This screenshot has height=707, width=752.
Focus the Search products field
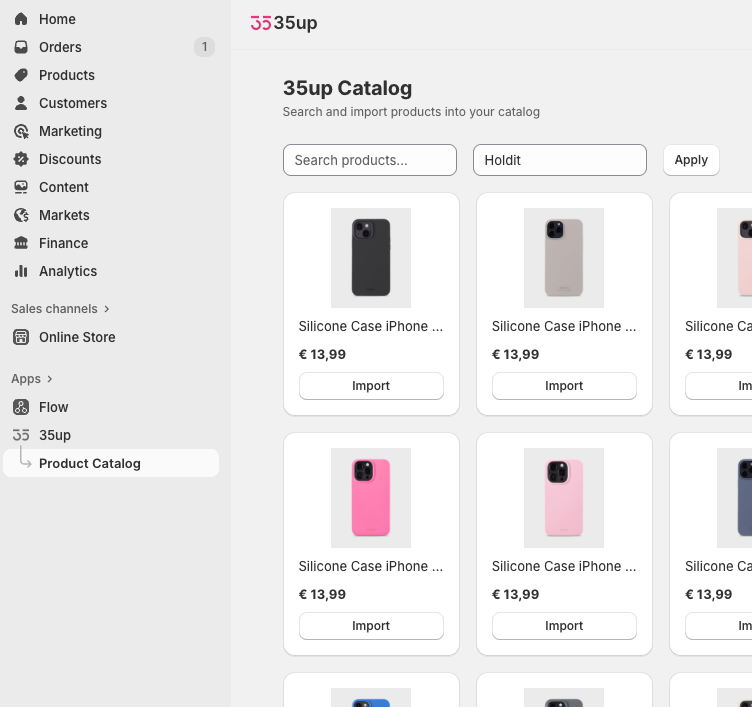point(370,160)
